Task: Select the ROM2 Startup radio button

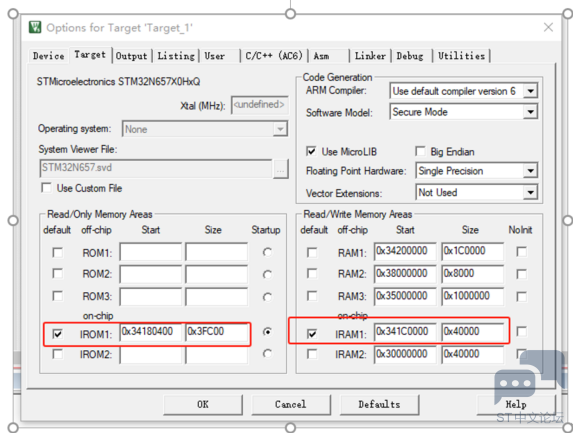Action: click(x=267, y=274)
